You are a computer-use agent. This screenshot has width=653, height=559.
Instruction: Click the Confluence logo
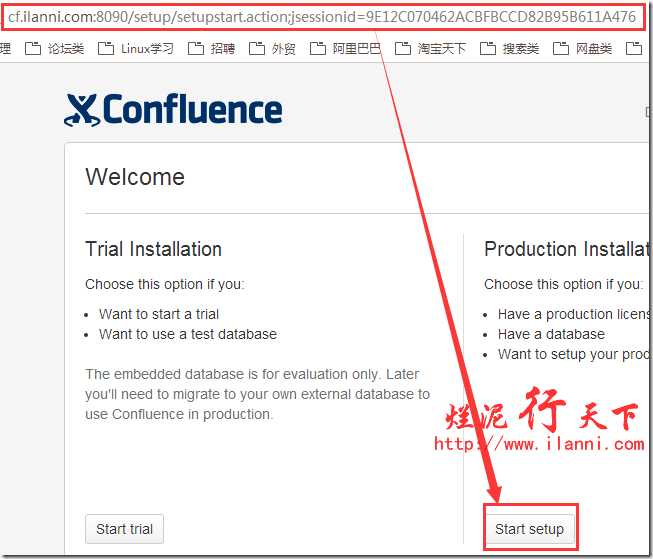[173, 110]
